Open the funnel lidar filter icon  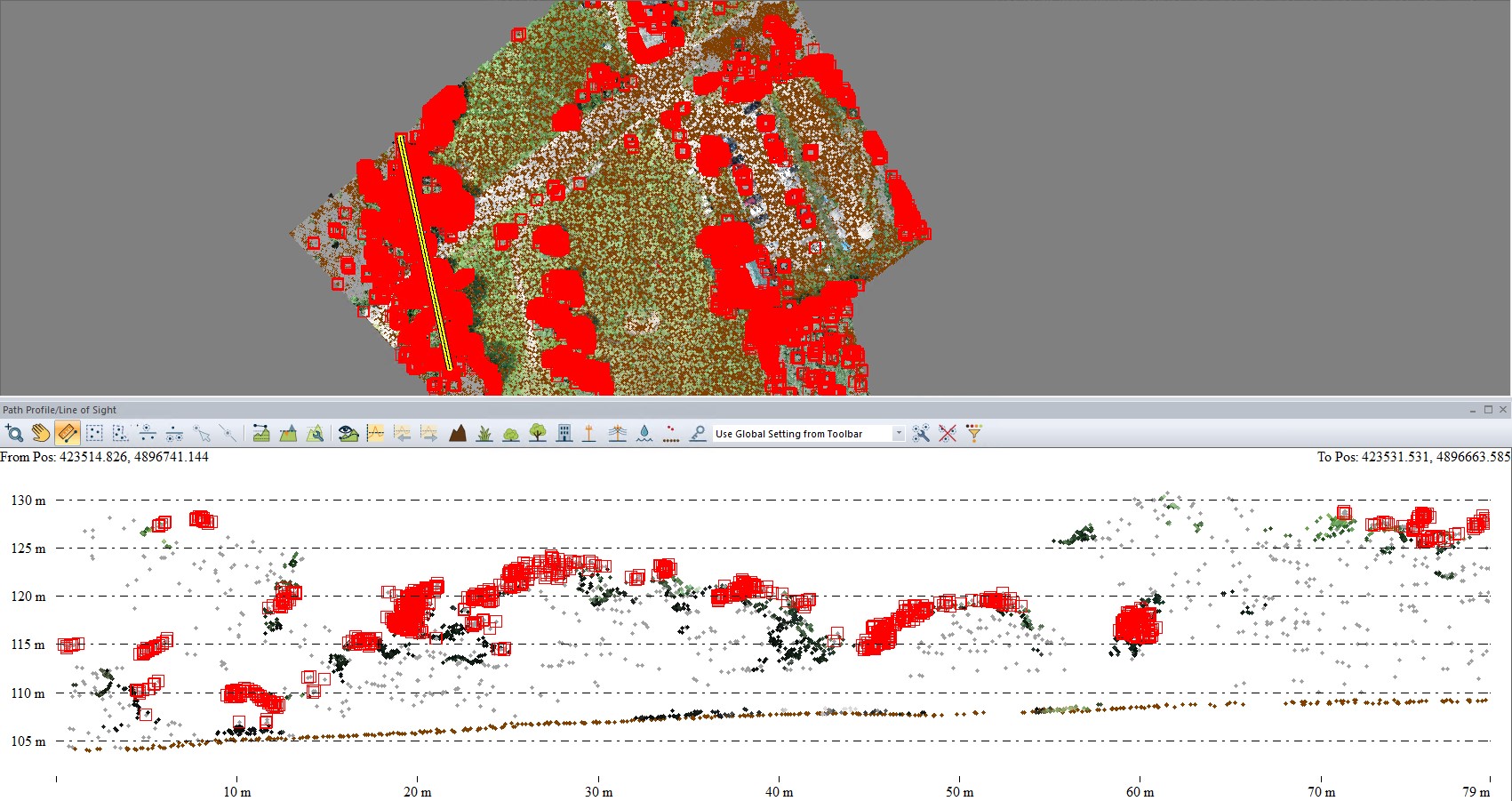[x=974, y=433]
